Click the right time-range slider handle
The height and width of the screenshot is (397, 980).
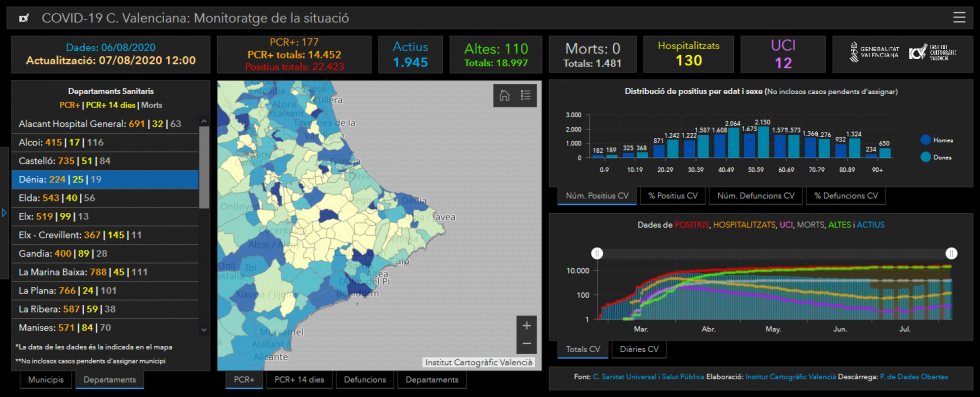(x=951, y=253)
